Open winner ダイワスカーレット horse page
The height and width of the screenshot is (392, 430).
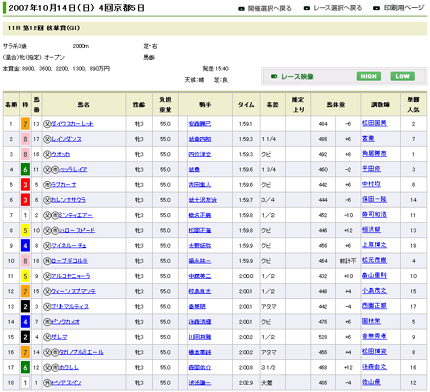72,124
